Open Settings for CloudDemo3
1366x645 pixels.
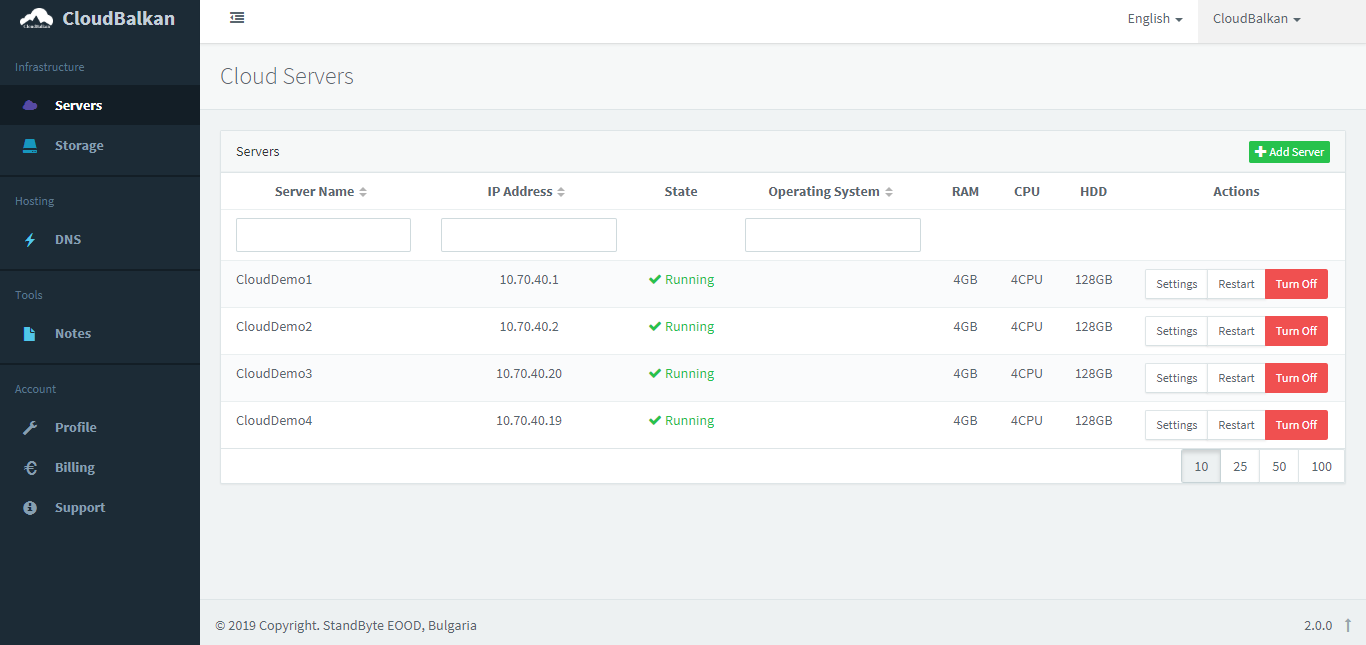[1176, 378]
